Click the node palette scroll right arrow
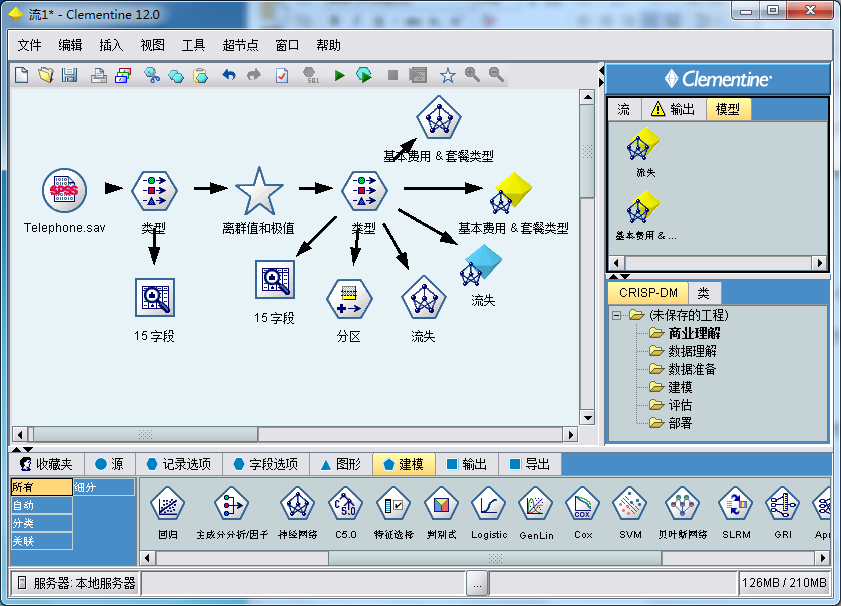This screenshot has height=606, width=841. (x=823, y=558)
